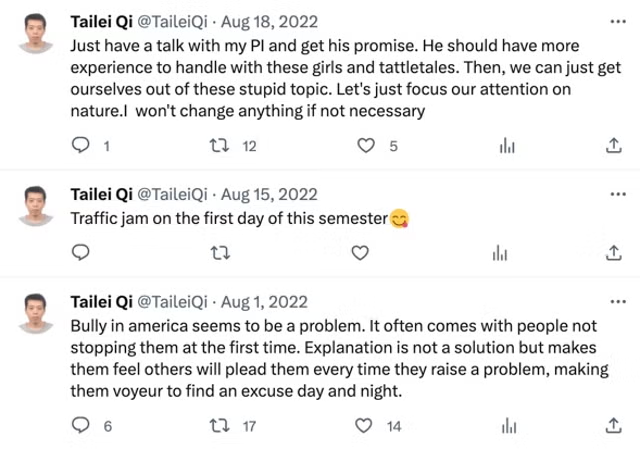Reply to the Aug 1 bully tweet
This screenshot has height=449, width=640.
(82, 426)
